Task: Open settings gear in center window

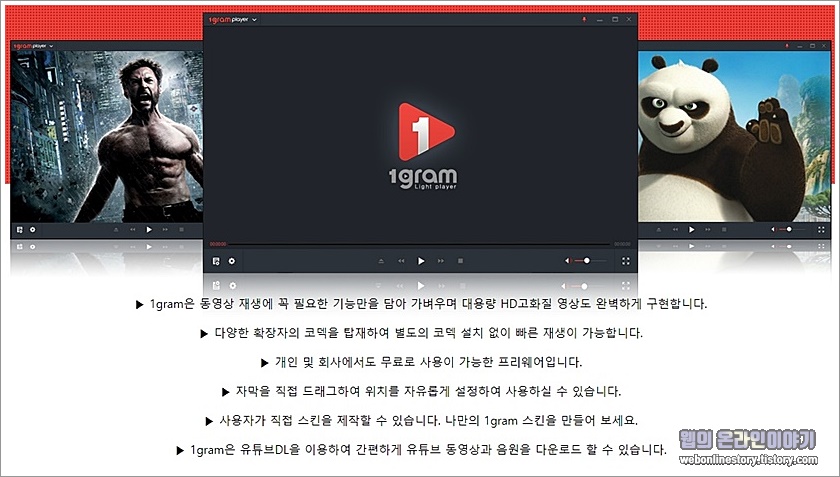Action: 232,261
